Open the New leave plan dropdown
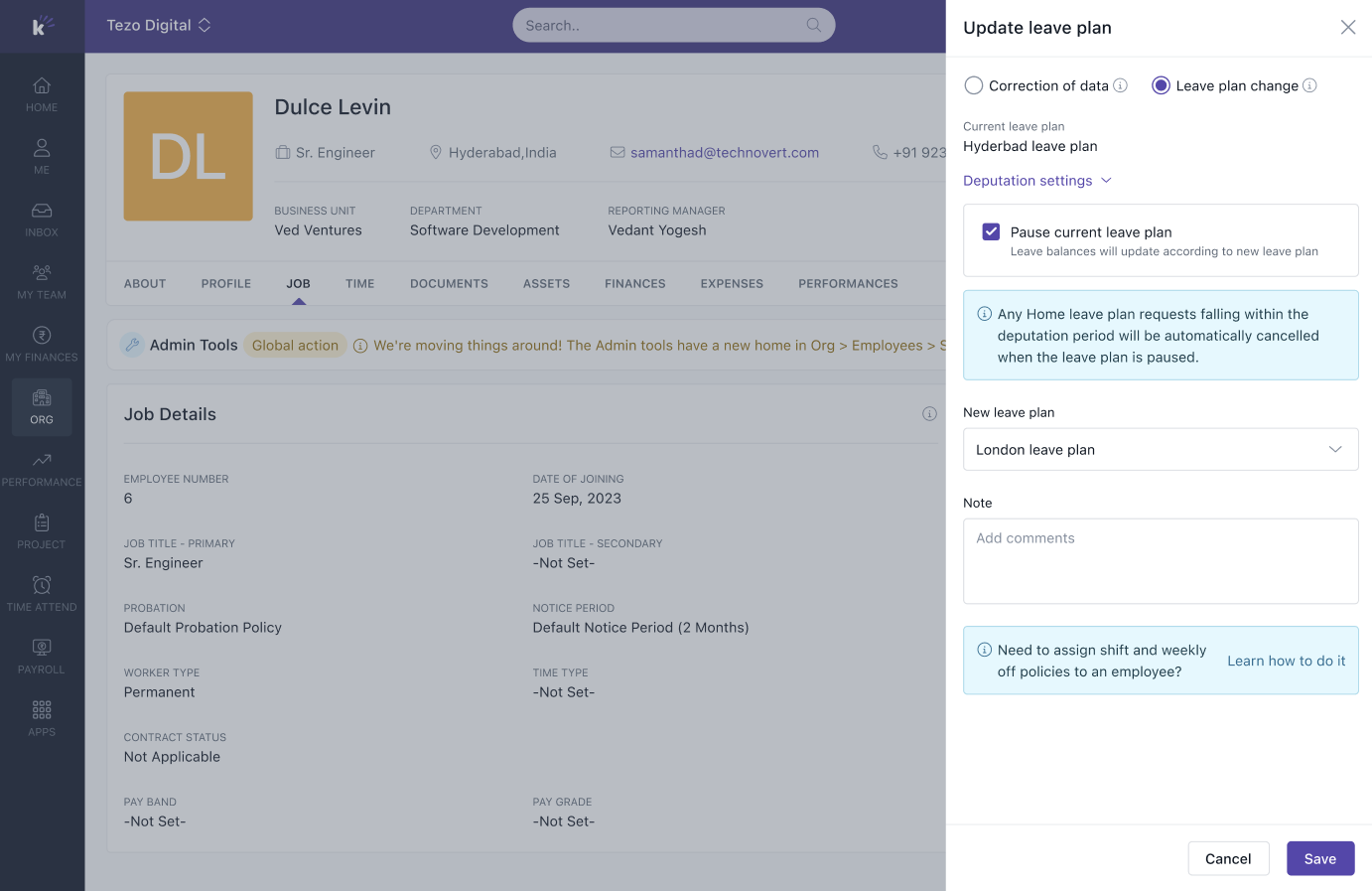Viewport: 1372px width, 891px height. pyautogui.click(x=1160, y=450)
